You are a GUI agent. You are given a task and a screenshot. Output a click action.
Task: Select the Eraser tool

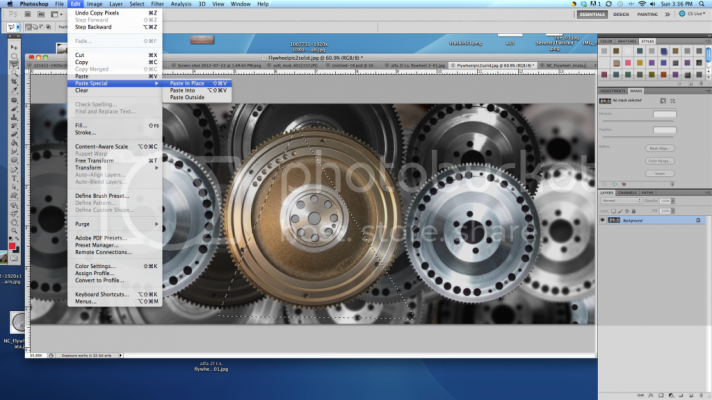(14, 134)
